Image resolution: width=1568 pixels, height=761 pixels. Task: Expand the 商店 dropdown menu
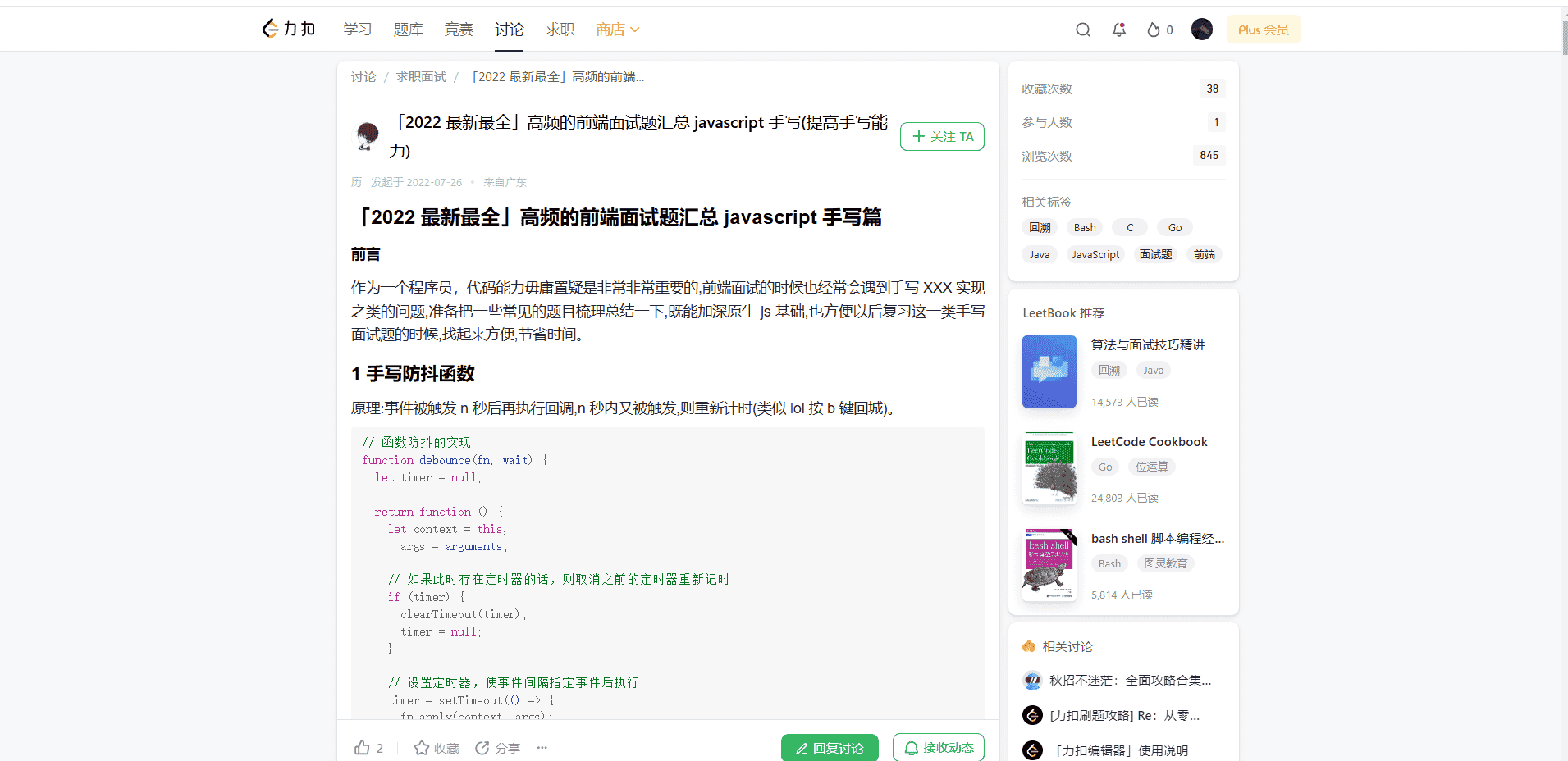[x=617, y=30]
